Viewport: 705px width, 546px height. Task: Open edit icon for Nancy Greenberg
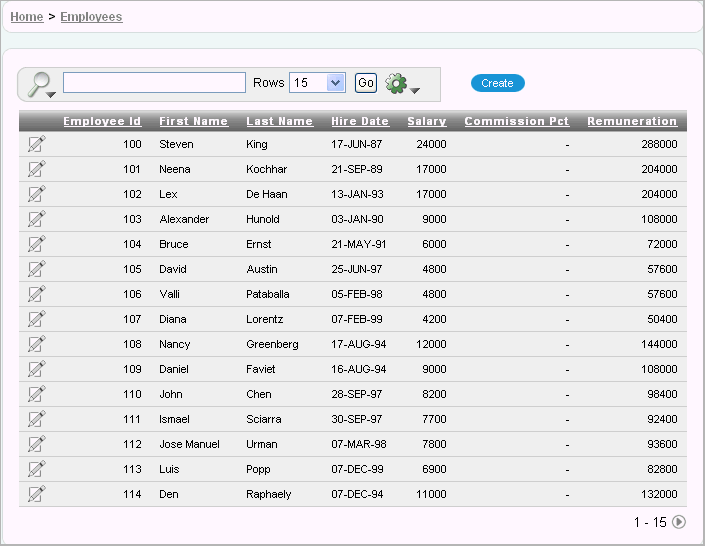tap(37, 344)
